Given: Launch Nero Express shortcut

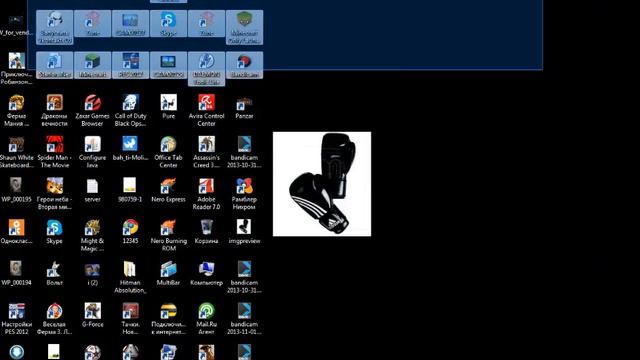Looking at the screenshot, I should 169,190.
